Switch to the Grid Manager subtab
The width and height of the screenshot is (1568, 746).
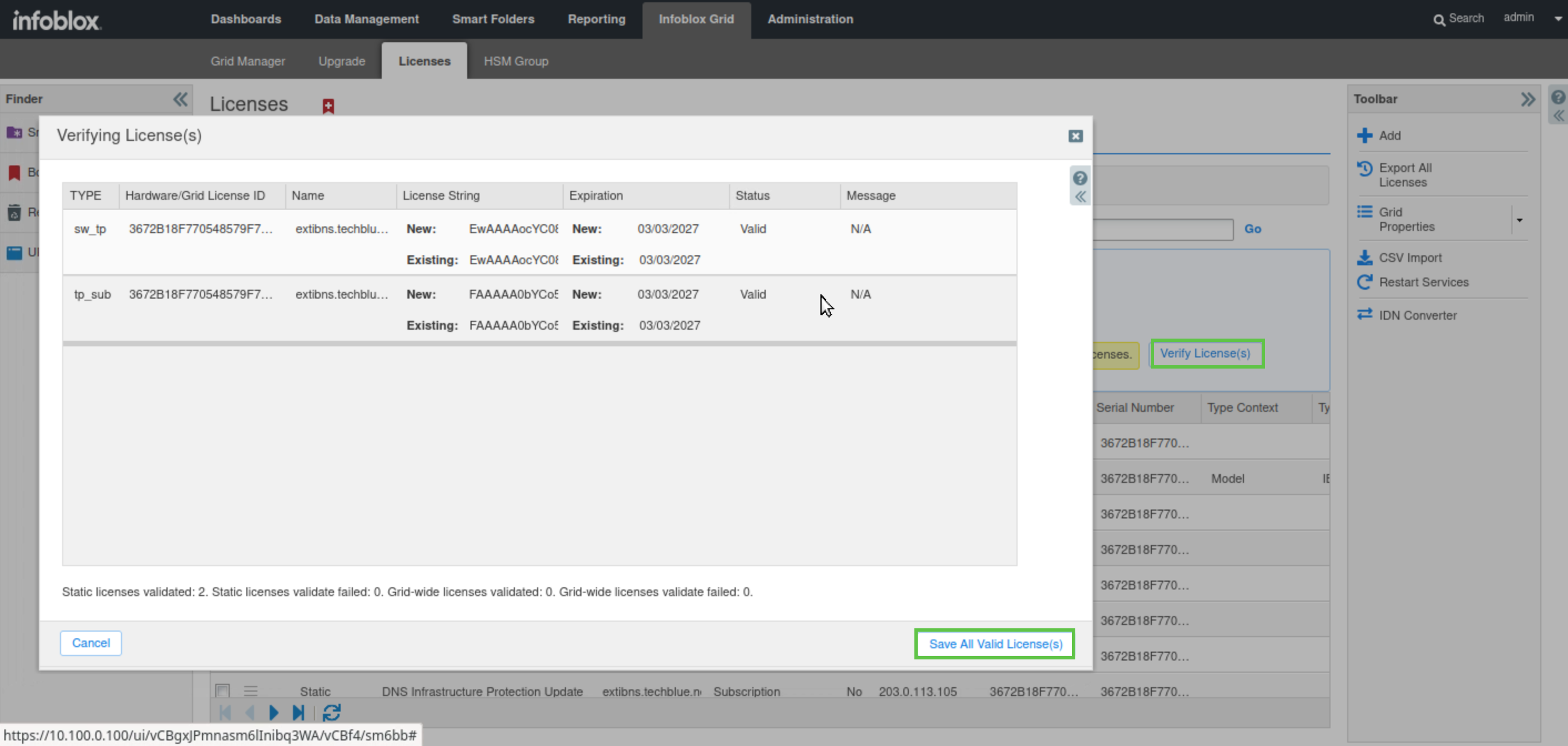[x=247, y=61]
